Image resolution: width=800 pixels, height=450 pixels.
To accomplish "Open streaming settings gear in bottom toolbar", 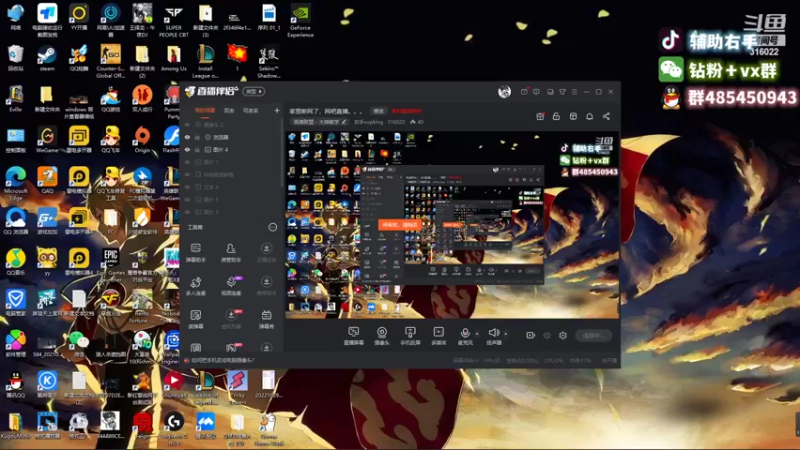I will point(563,335).
